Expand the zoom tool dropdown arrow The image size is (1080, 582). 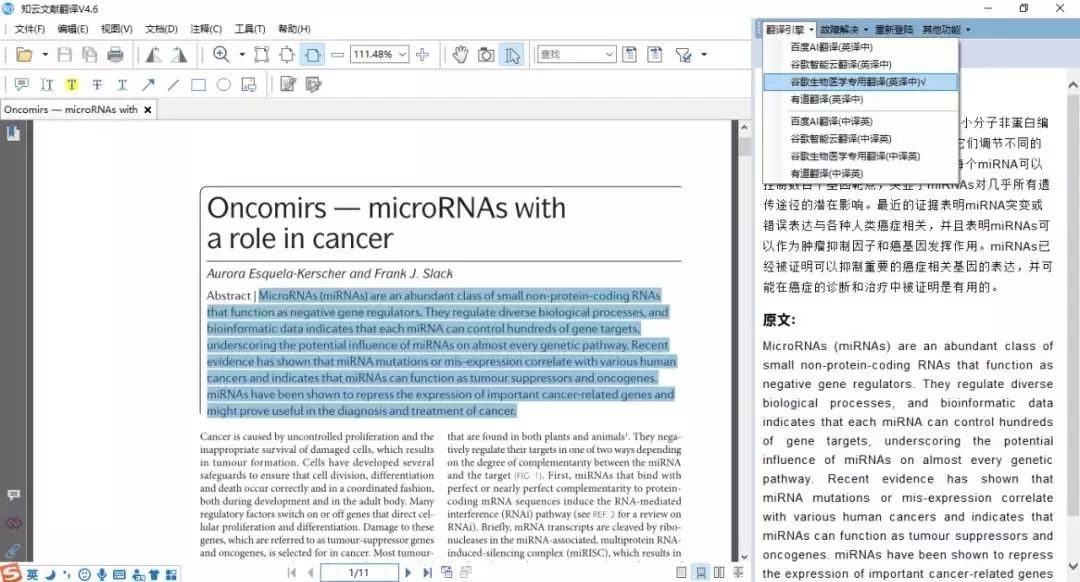tap(242, 54)
